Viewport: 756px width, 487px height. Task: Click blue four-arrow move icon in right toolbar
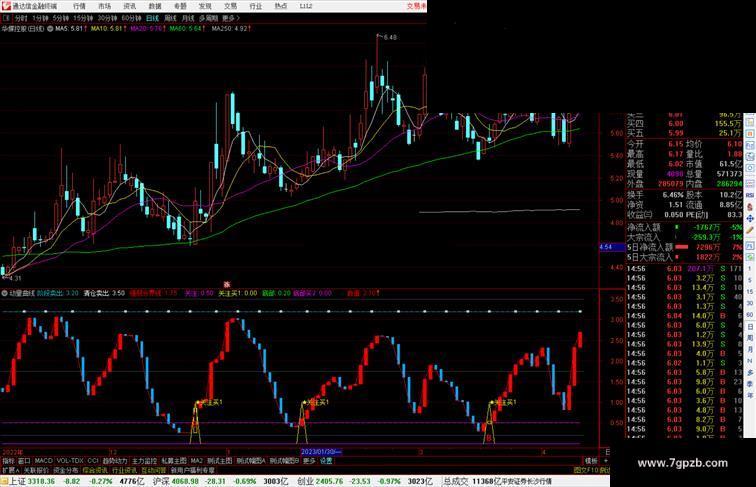750,218
